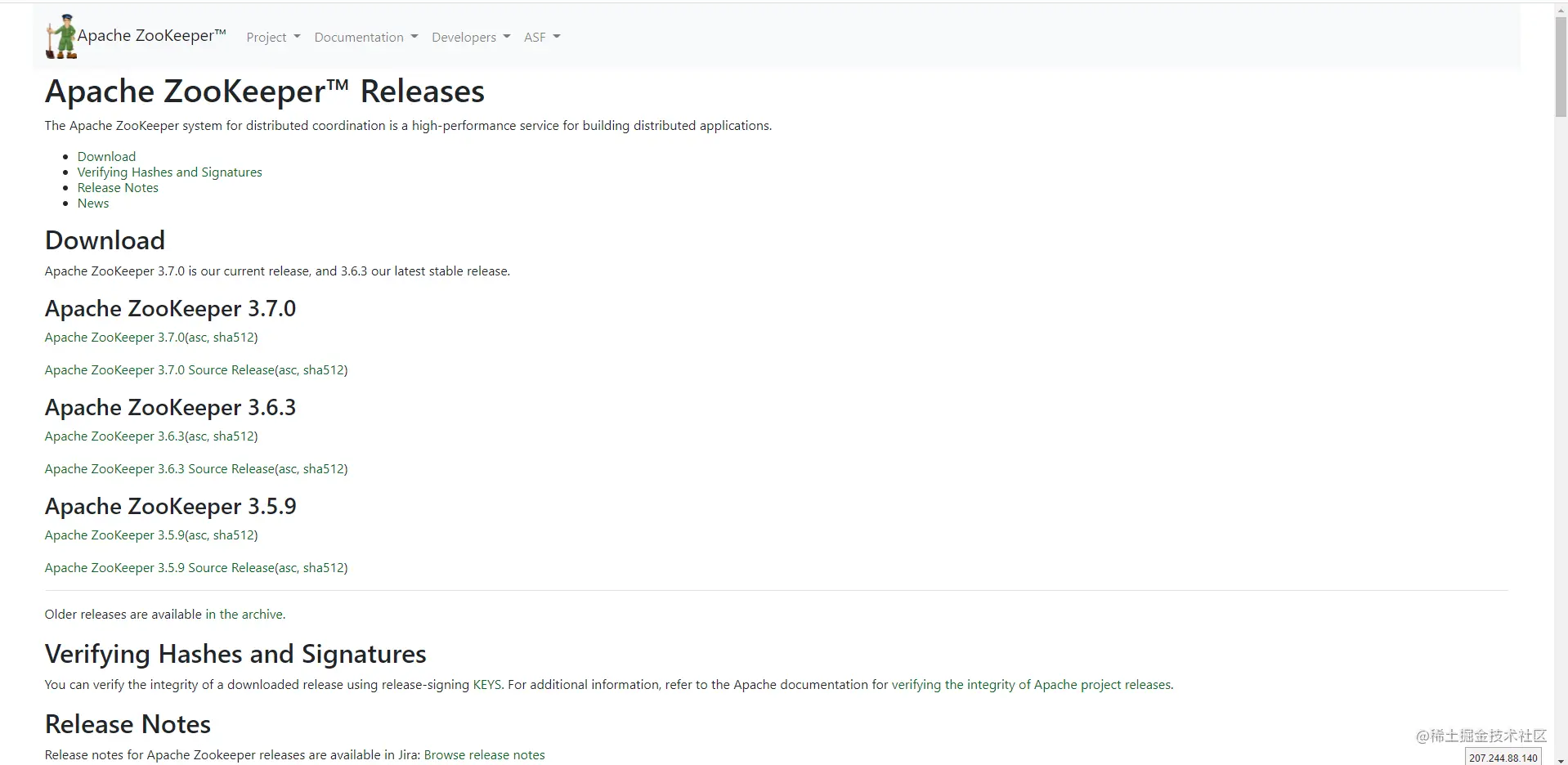Download Apache ZooKeeper 3.7.0 Source Release
The height and width of the screenshot is (765, 1568).
point(159,369)
